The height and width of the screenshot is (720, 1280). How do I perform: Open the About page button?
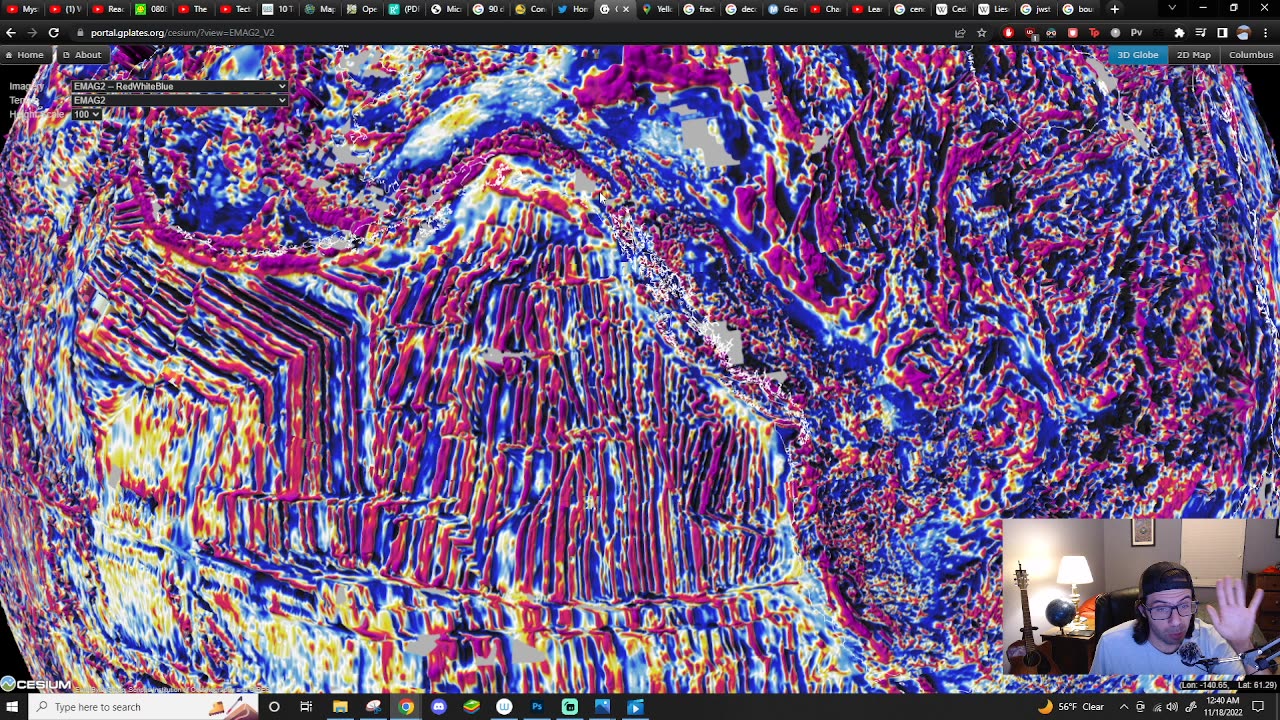[x=82, y=55]
